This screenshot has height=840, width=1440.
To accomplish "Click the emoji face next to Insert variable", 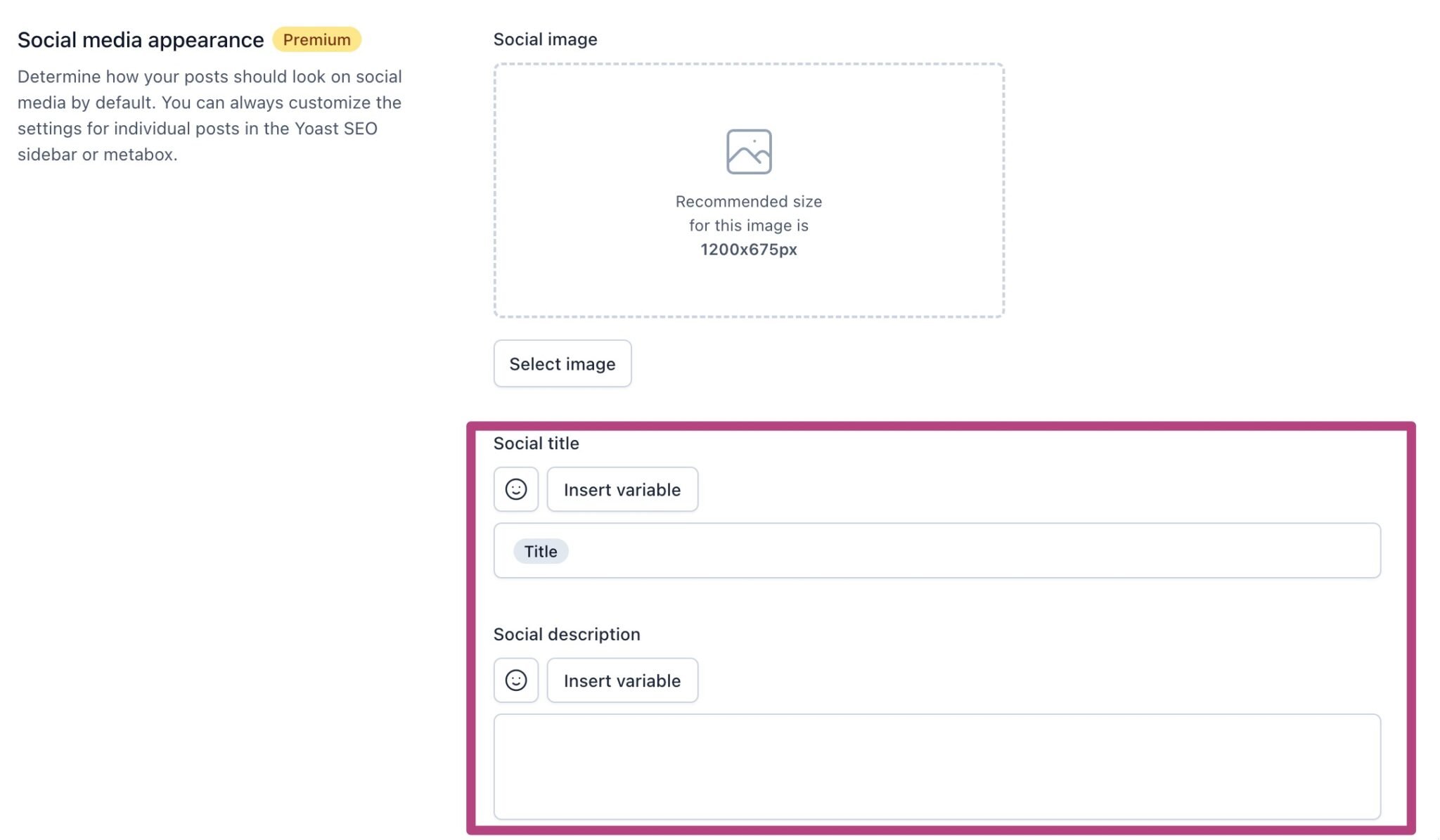I will coord(515,489).
